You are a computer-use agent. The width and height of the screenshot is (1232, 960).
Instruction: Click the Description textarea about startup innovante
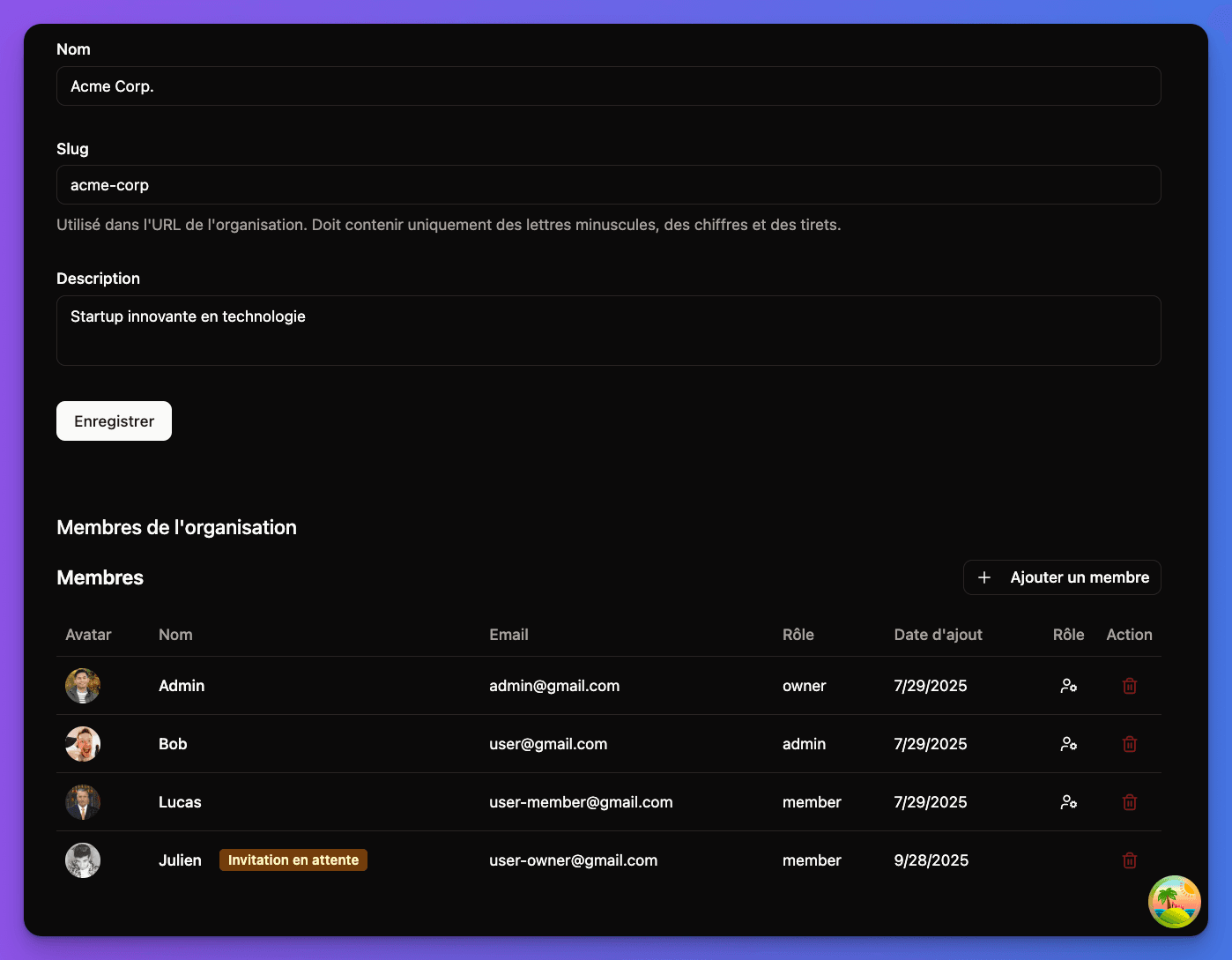(609, 331)
